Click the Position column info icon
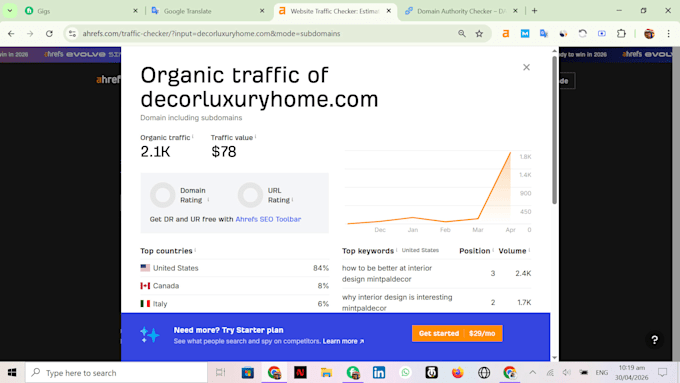The image size is (680, 383). (493, 250)
